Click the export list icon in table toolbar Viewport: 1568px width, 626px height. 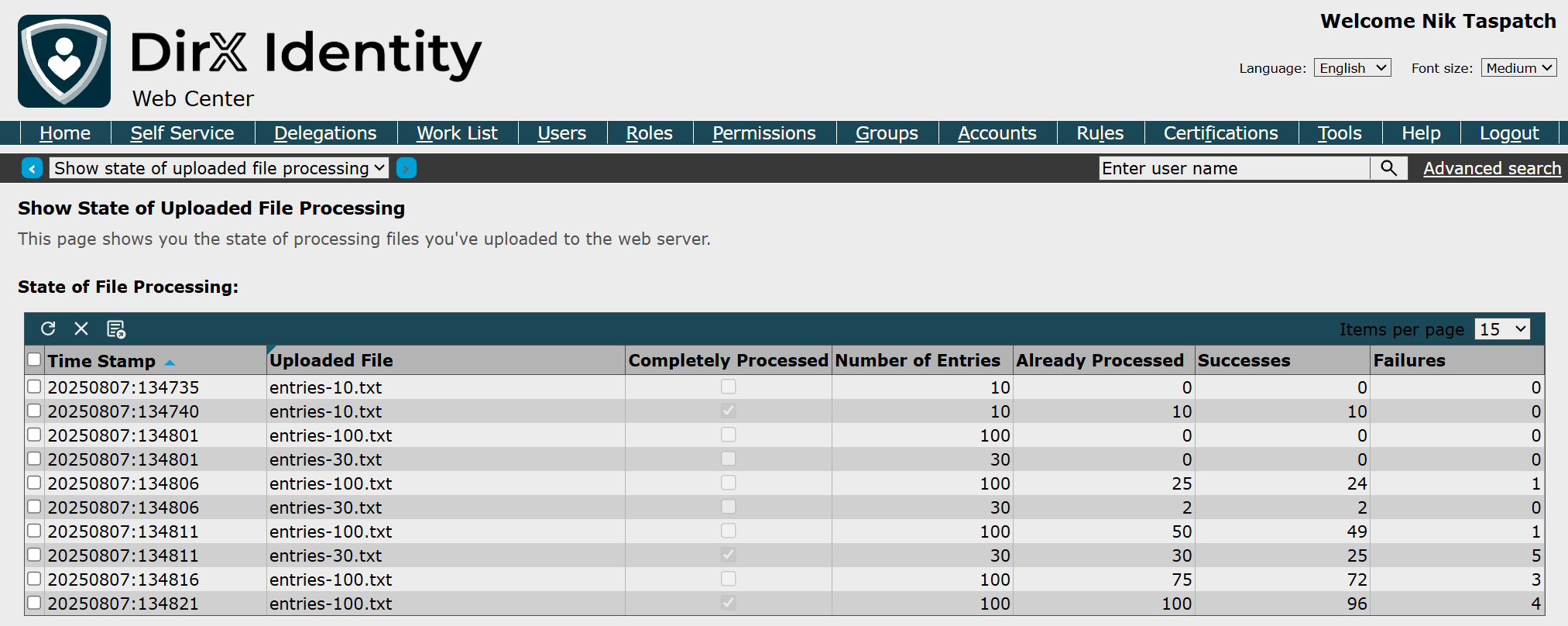(116, 329)
